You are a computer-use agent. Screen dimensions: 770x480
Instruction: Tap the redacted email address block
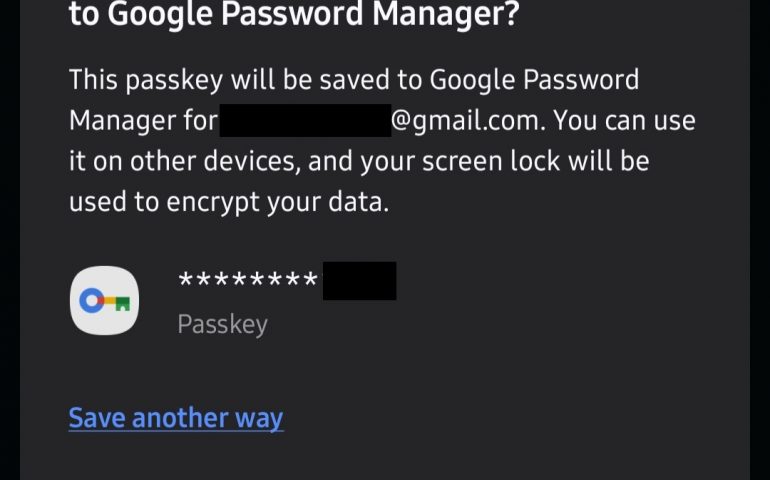pos(304,121)
